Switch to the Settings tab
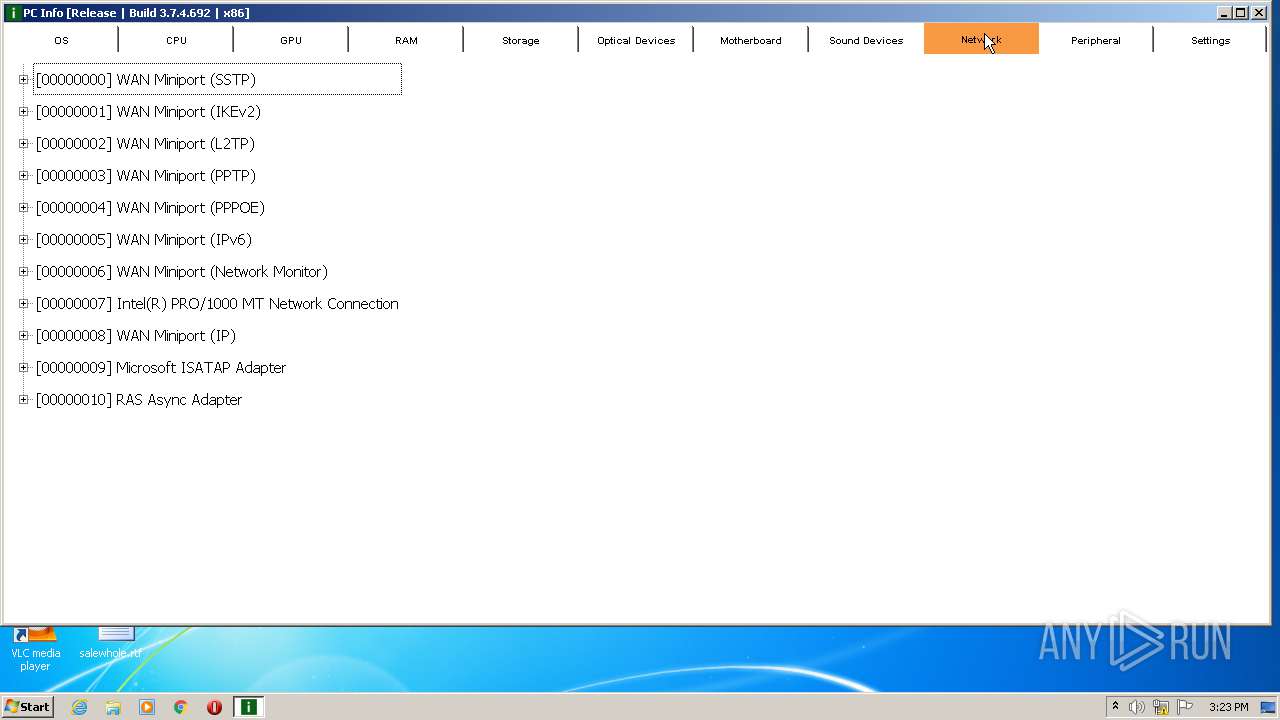 coord(1210,40)
